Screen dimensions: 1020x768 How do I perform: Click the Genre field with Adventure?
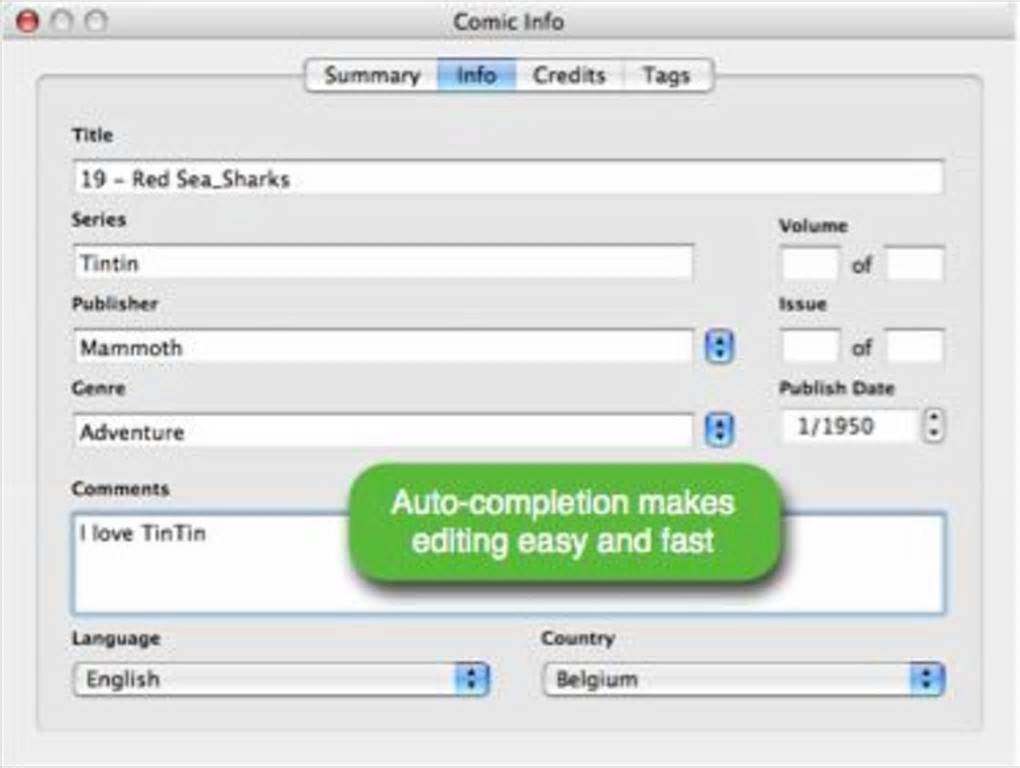coord(383,431)
